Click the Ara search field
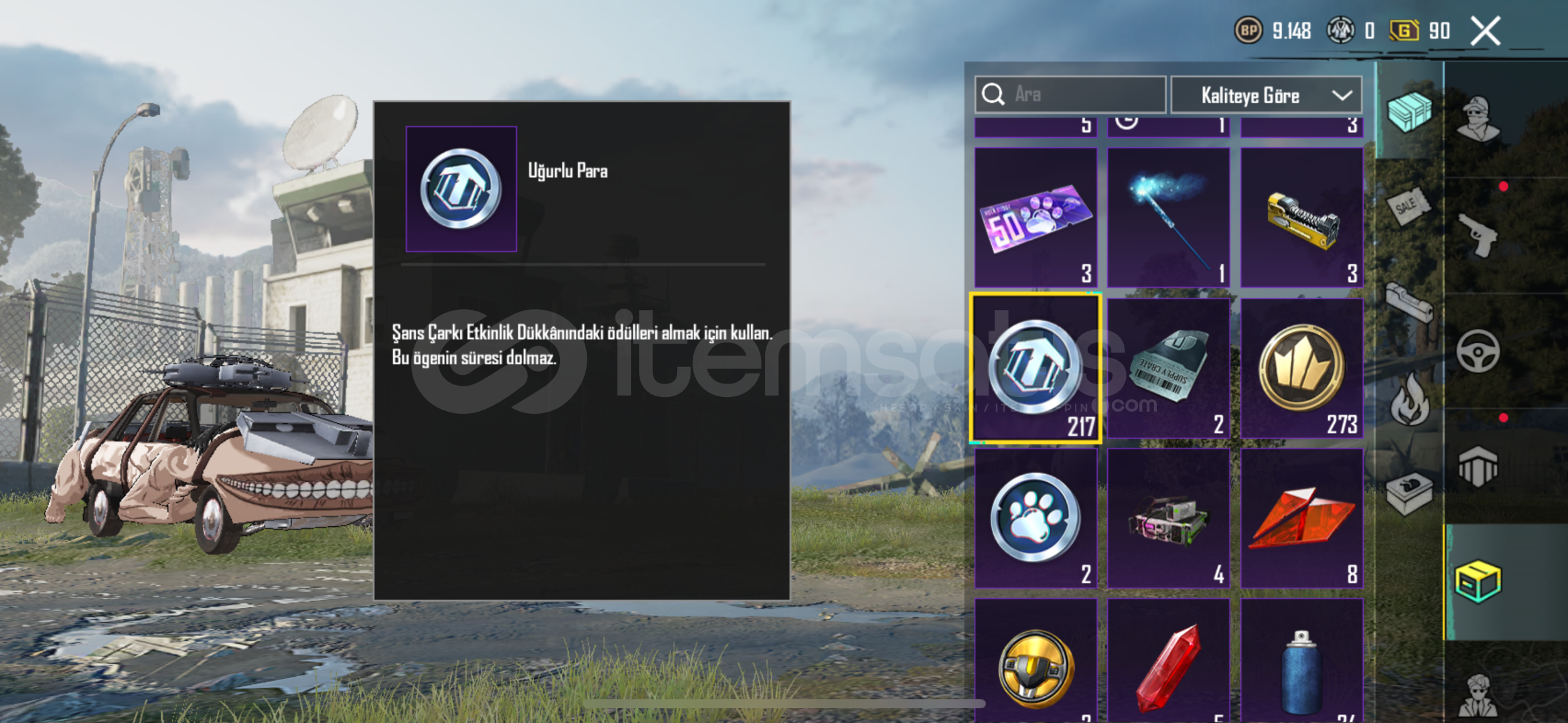Viewport: 1568px width, 723px height. click(x=1070, y=94)
